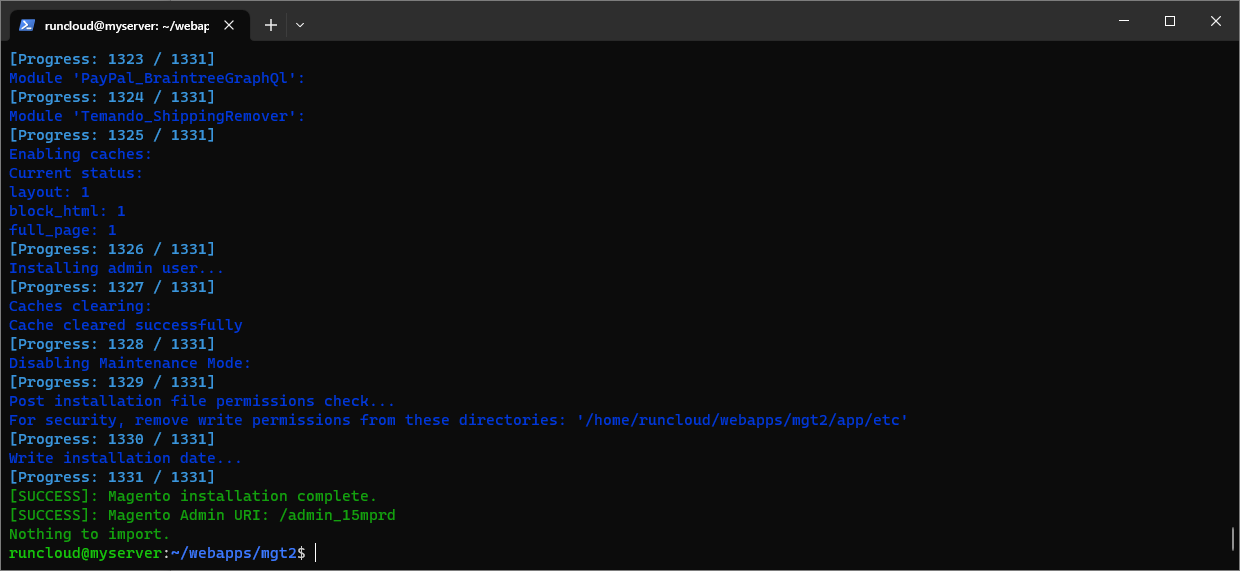
Task: Click the 'Write installation date...' line
Action: pos(126,458)
